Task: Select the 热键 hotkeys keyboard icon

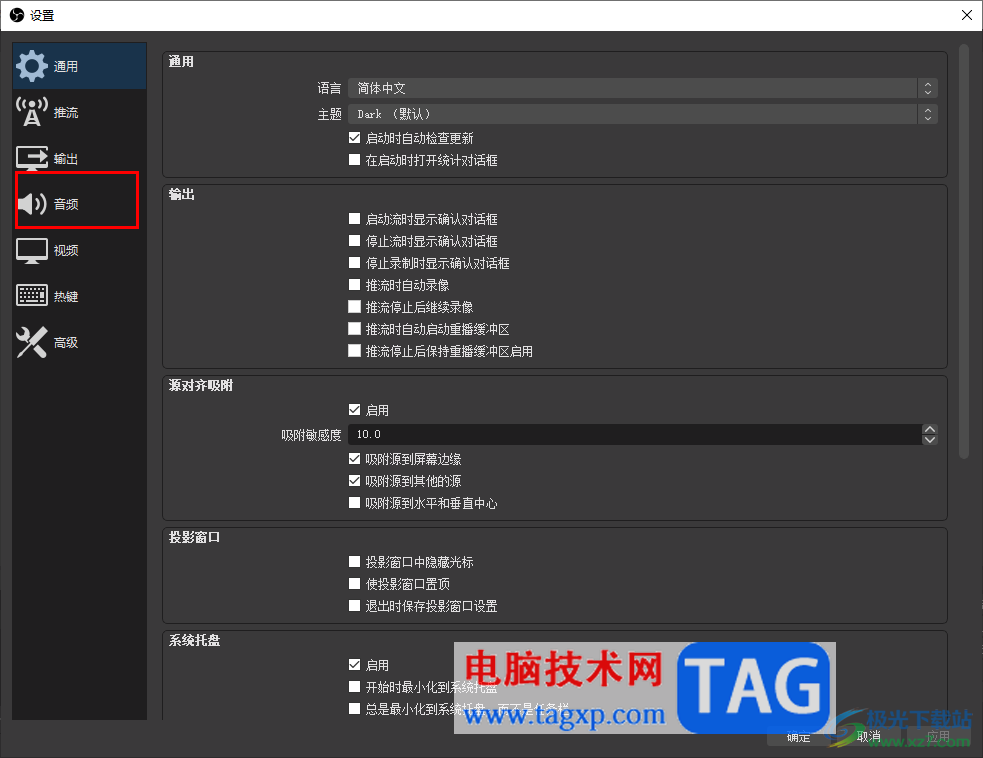Action: coord(31,295)
